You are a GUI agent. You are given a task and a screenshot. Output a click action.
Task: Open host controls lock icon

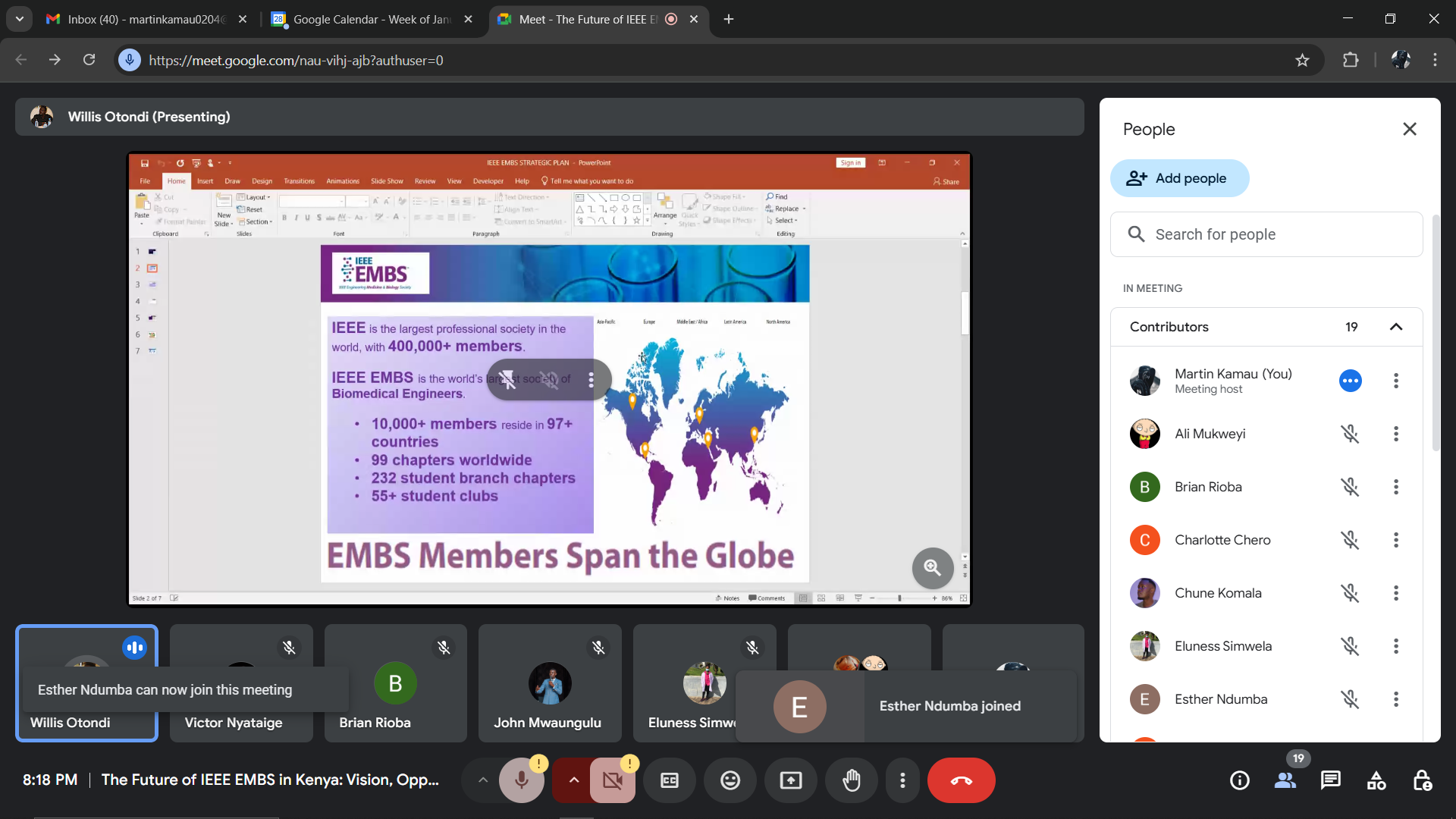click(x=1422, y=780)
